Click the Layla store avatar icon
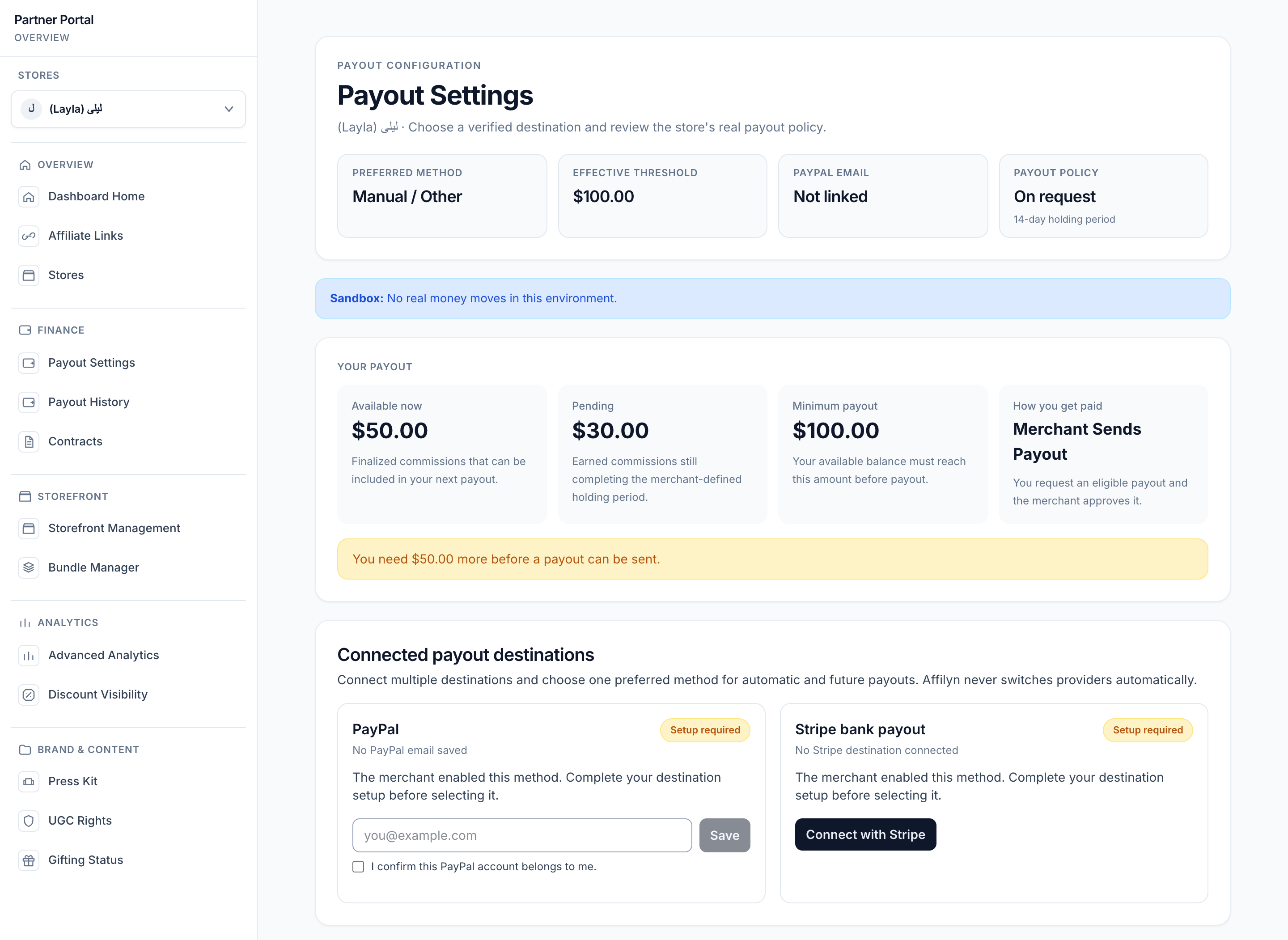Screen dimensions: 1288x940 click(x=31, y=109)
